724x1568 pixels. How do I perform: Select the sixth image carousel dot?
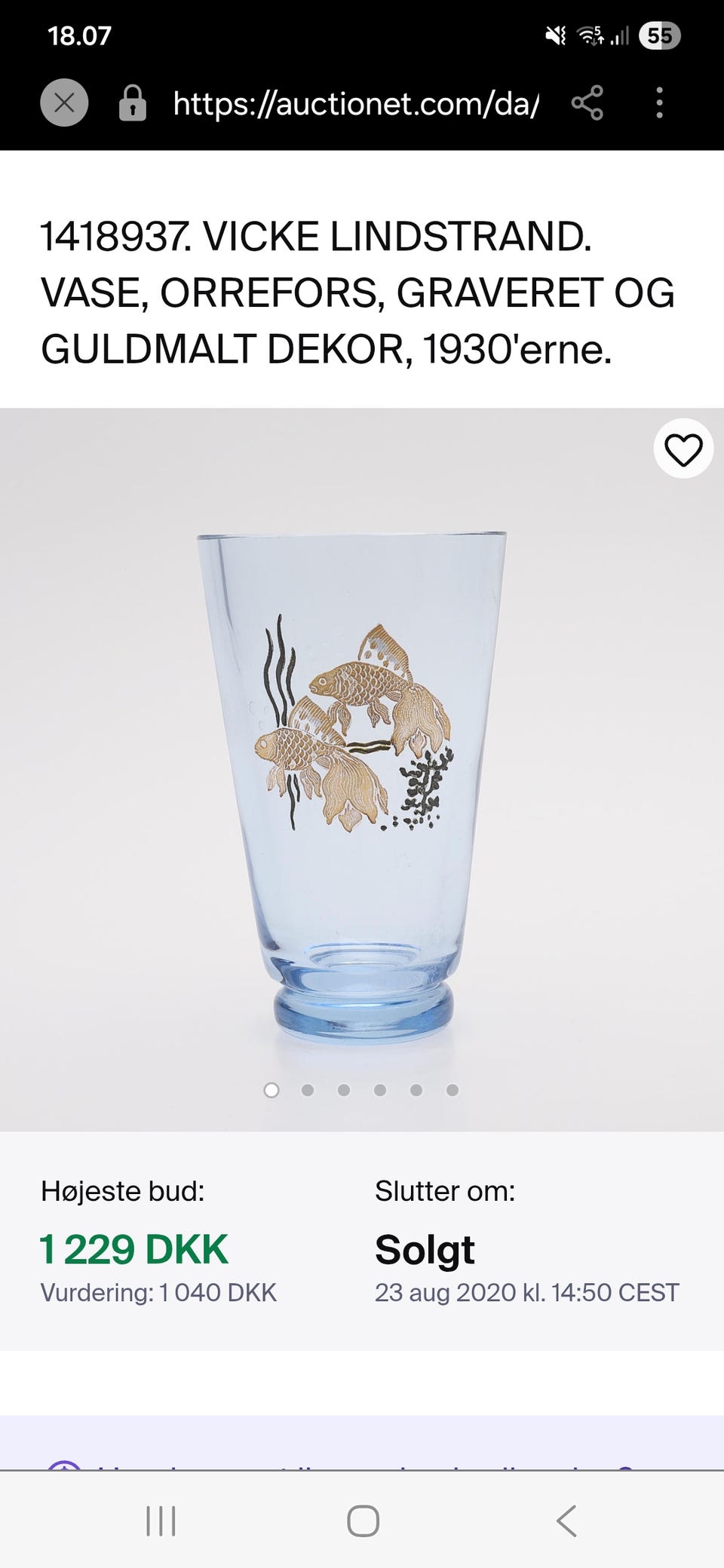click(x=452, y=1090)
